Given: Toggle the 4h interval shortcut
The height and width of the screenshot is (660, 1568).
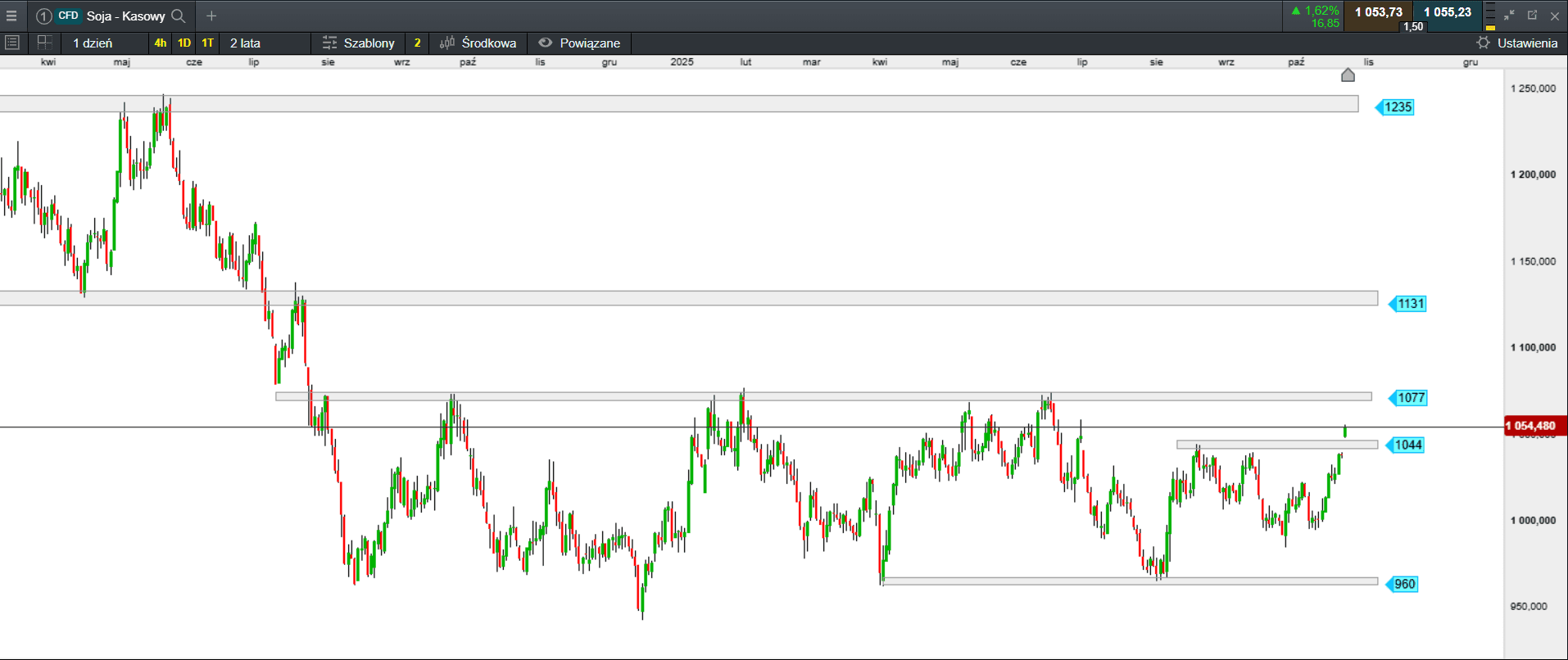Looking at the screenshot, I should (x=161, y=43).
